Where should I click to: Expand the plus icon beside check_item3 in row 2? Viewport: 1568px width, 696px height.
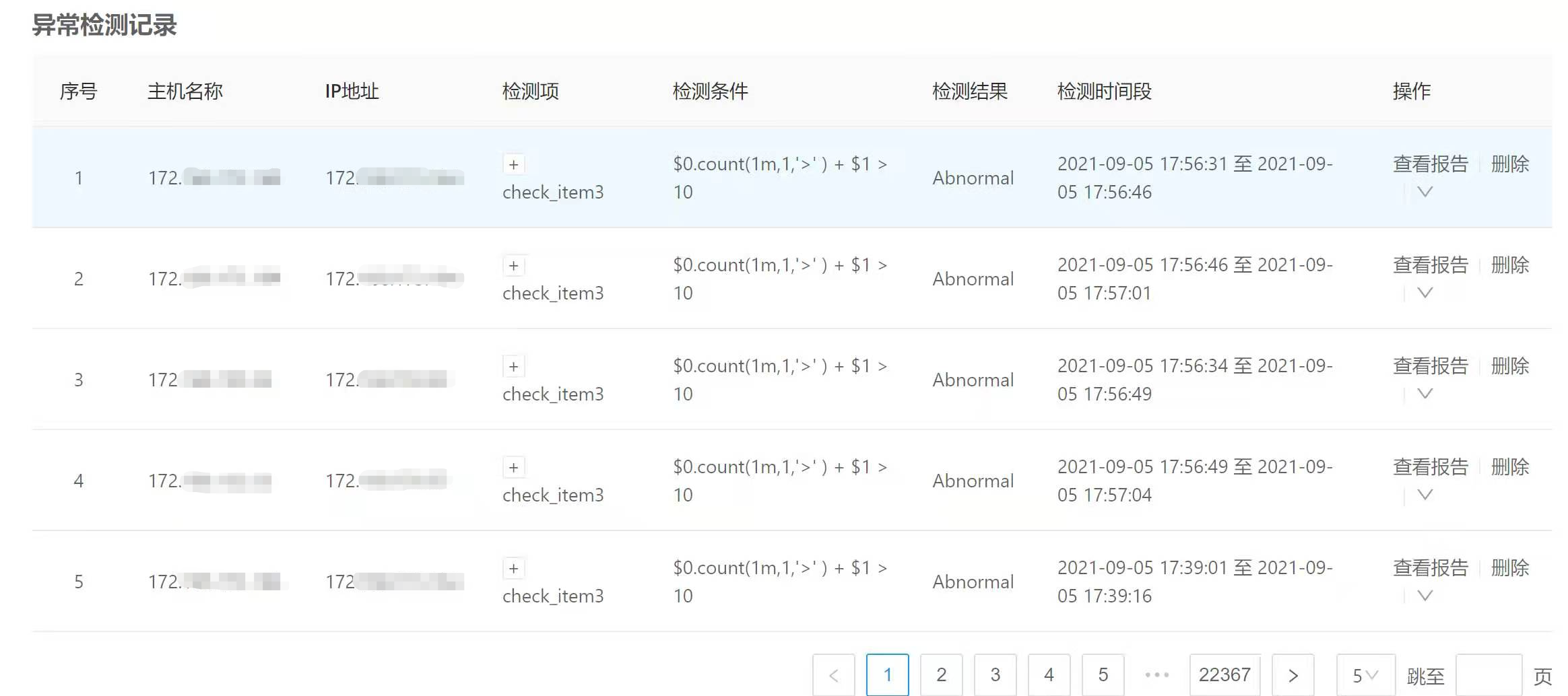point(513,265)
